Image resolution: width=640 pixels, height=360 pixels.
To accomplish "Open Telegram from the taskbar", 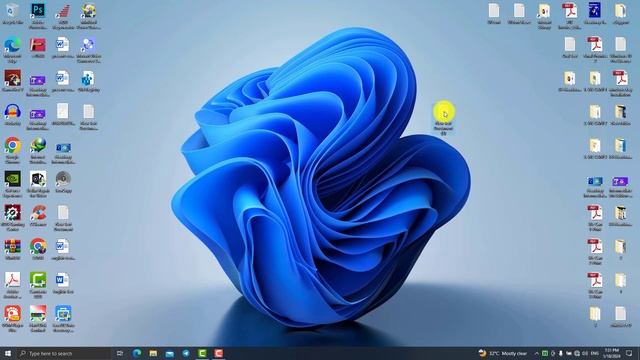I will 186,353.
